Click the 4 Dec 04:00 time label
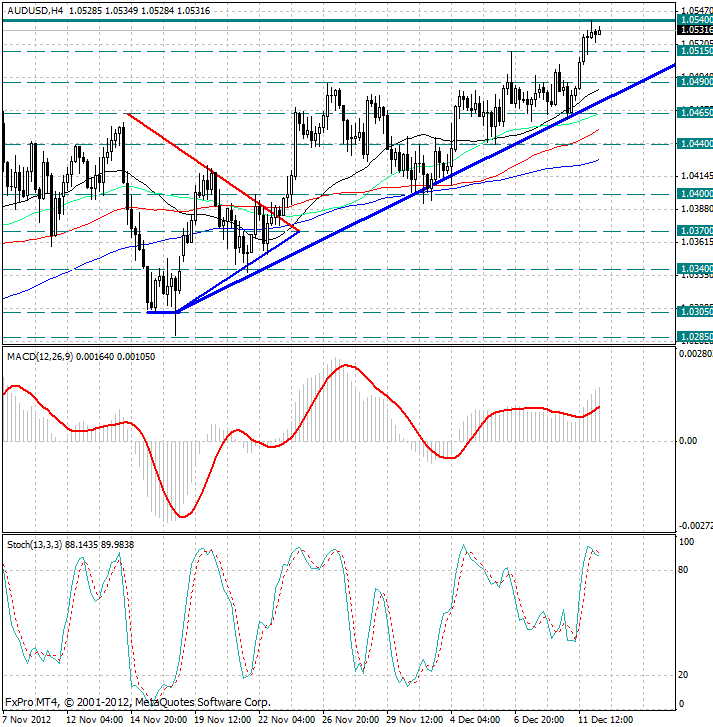The height and width of the screenshot is (727, 713). (x=476, y=720)
